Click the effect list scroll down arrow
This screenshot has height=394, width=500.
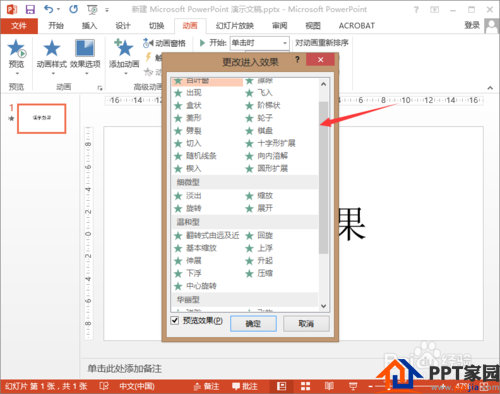click(x=323, y=306)
